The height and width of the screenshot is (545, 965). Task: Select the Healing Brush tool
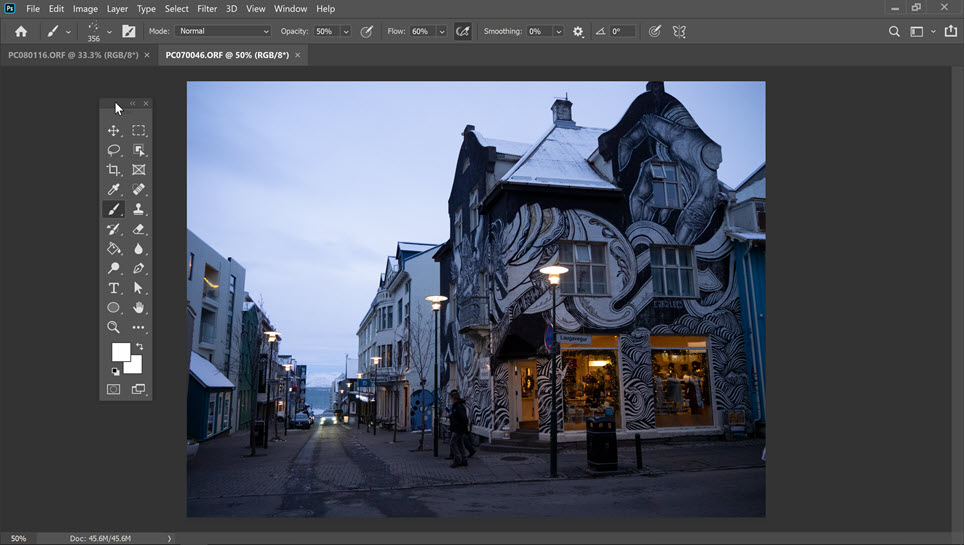(138, 189)
